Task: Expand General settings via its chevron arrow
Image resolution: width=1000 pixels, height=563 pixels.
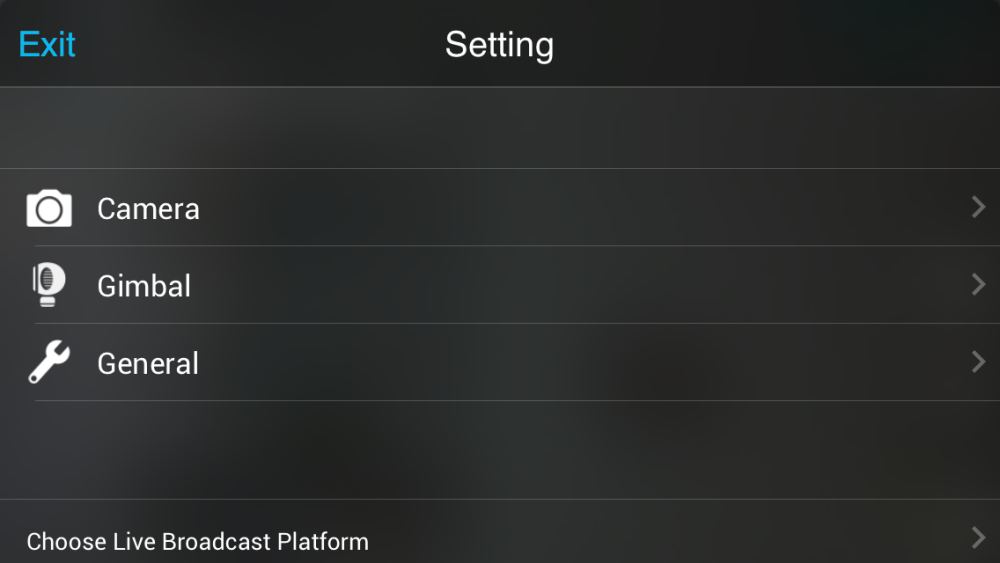Action: pos(978,362)
